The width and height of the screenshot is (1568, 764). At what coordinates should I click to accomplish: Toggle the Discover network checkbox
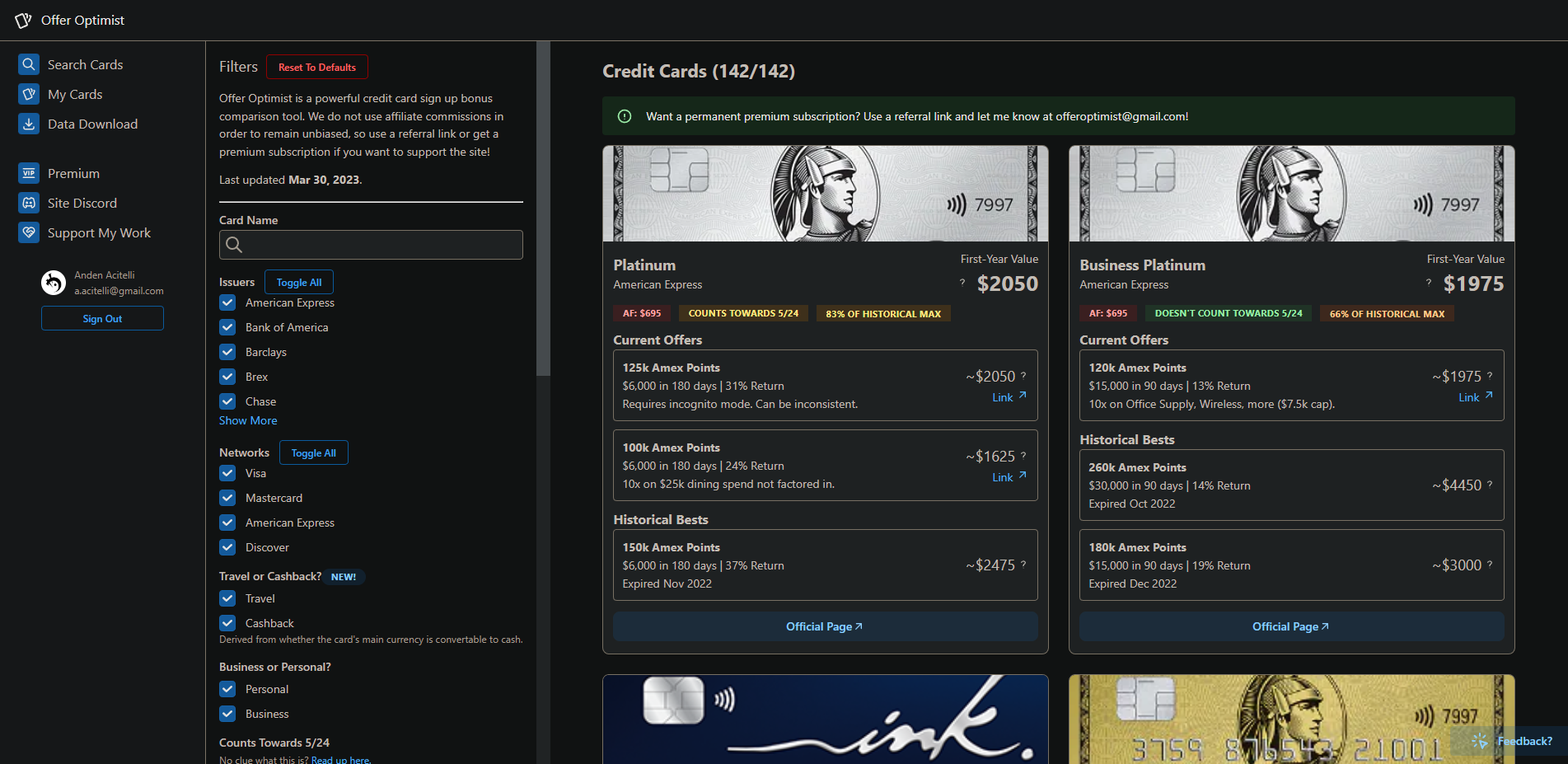click(x=227, y=547)
